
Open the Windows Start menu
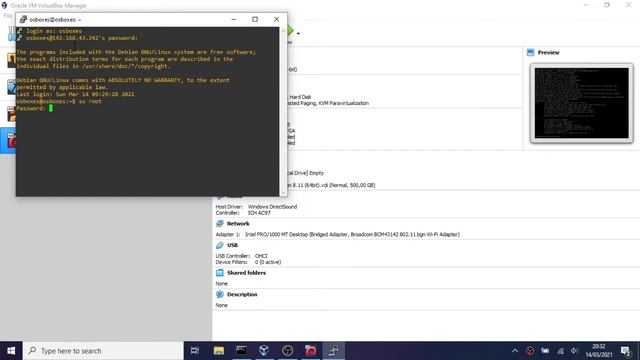tap(11, 351)
